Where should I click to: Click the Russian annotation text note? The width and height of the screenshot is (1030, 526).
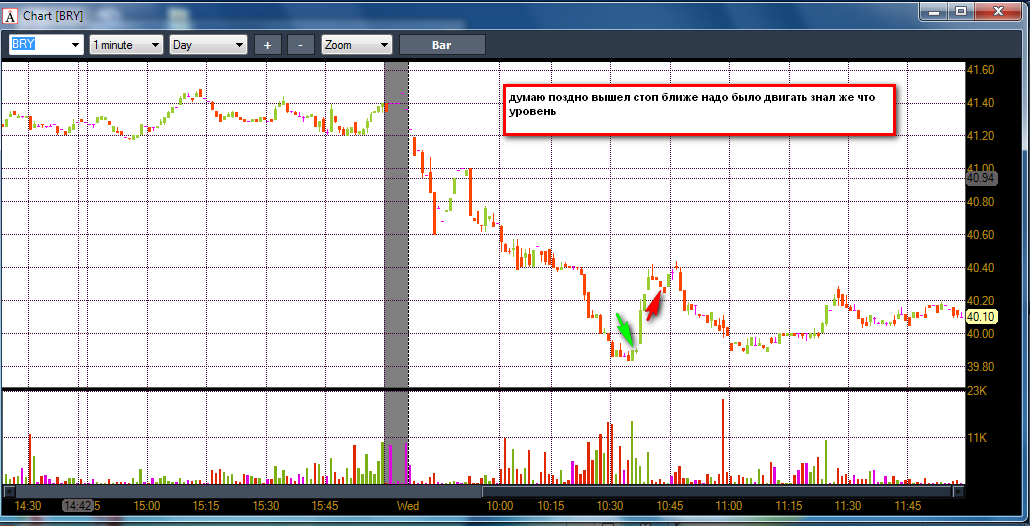(x=699, y=110)
